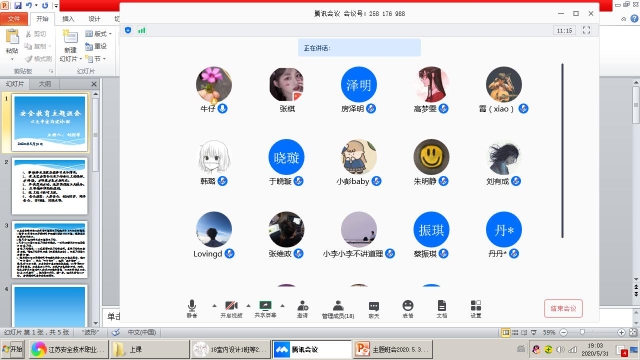Switch to the slides thumbnail pane tab
Image resolution: width=640 pixels, height=360 pixels.
click(15, 84)
